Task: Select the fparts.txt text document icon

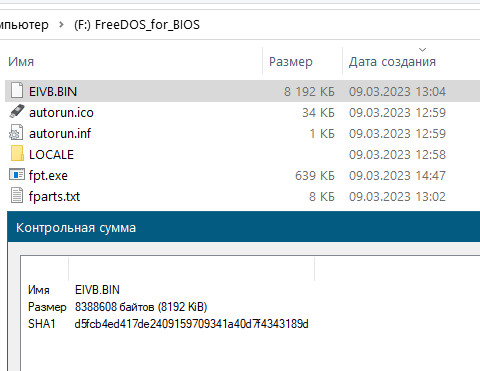Action: 17,196
